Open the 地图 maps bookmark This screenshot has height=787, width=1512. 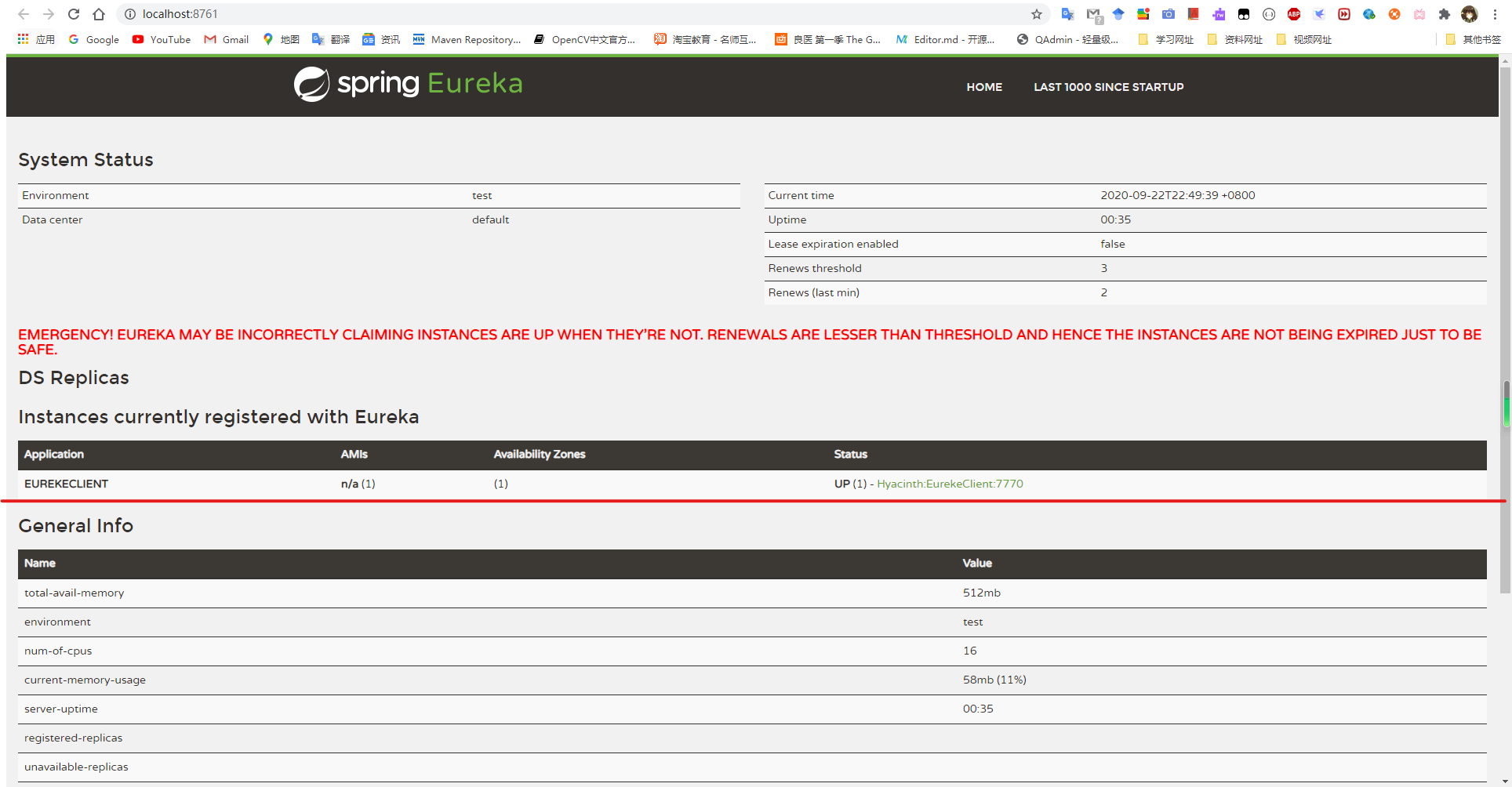282,39
